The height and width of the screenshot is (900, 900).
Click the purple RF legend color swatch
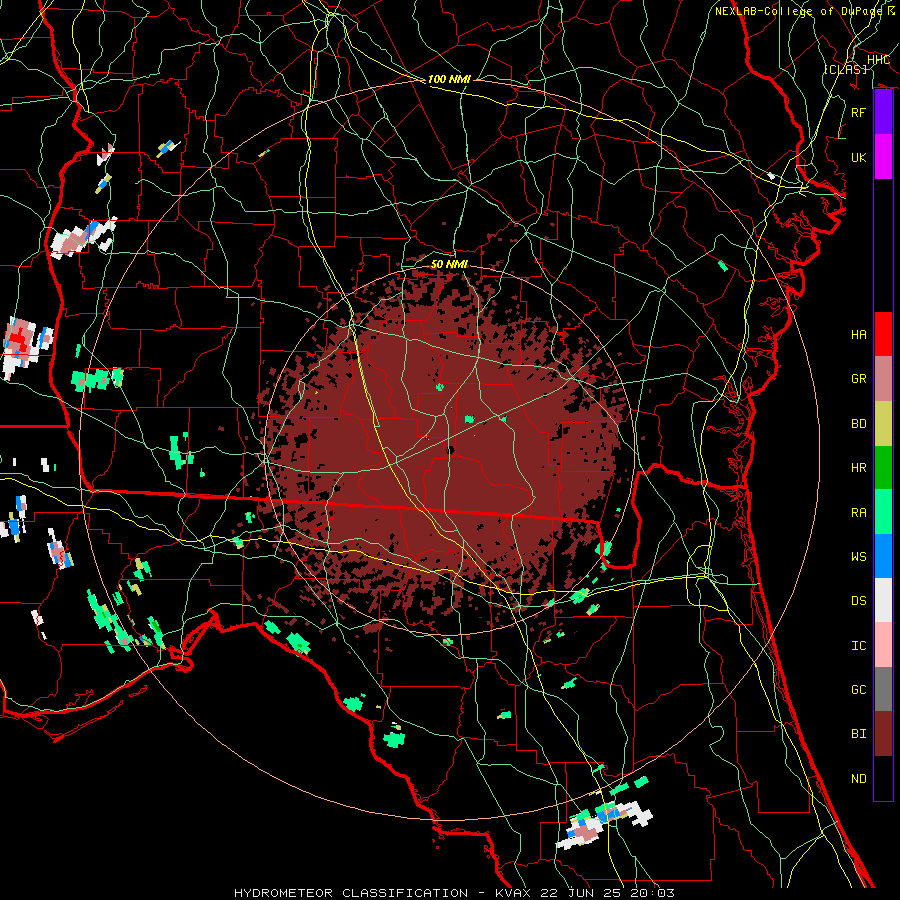point(883,112)
